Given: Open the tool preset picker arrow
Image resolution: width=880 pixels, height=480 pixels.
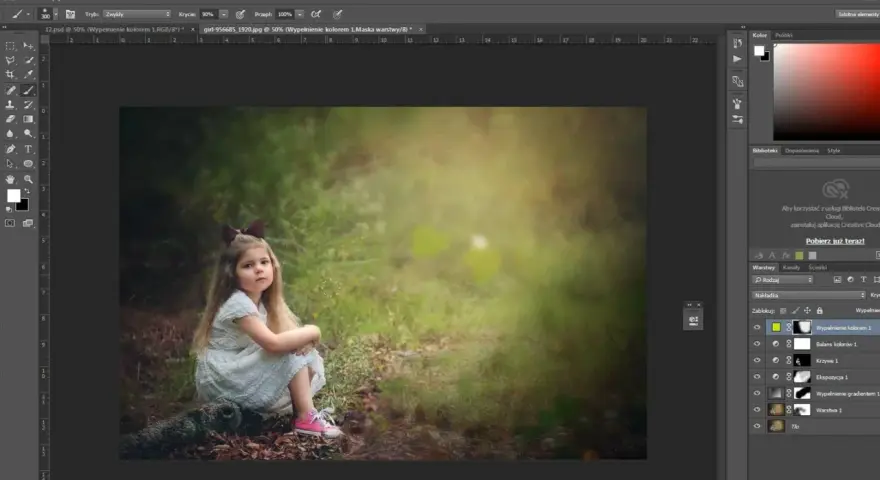Looking at the screenshot, I should click(28, 15).
